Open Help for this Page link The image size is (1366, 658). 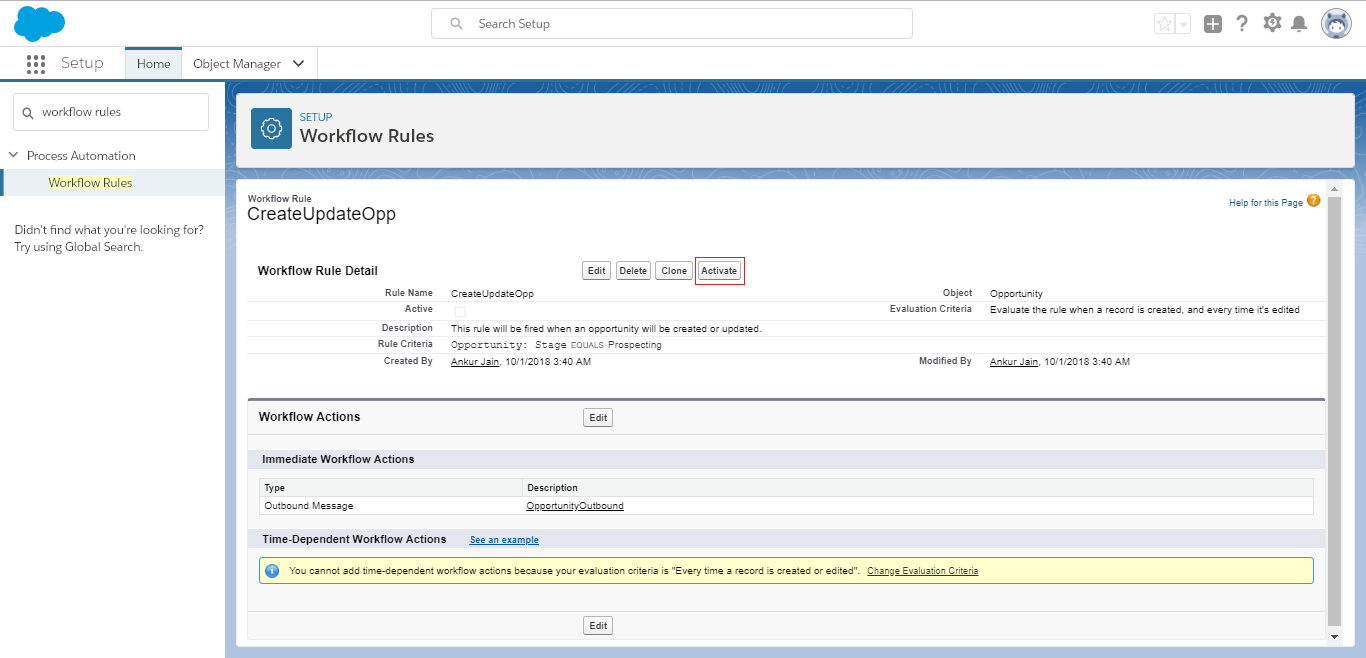pyautogui.click(x=1266, y=203)
